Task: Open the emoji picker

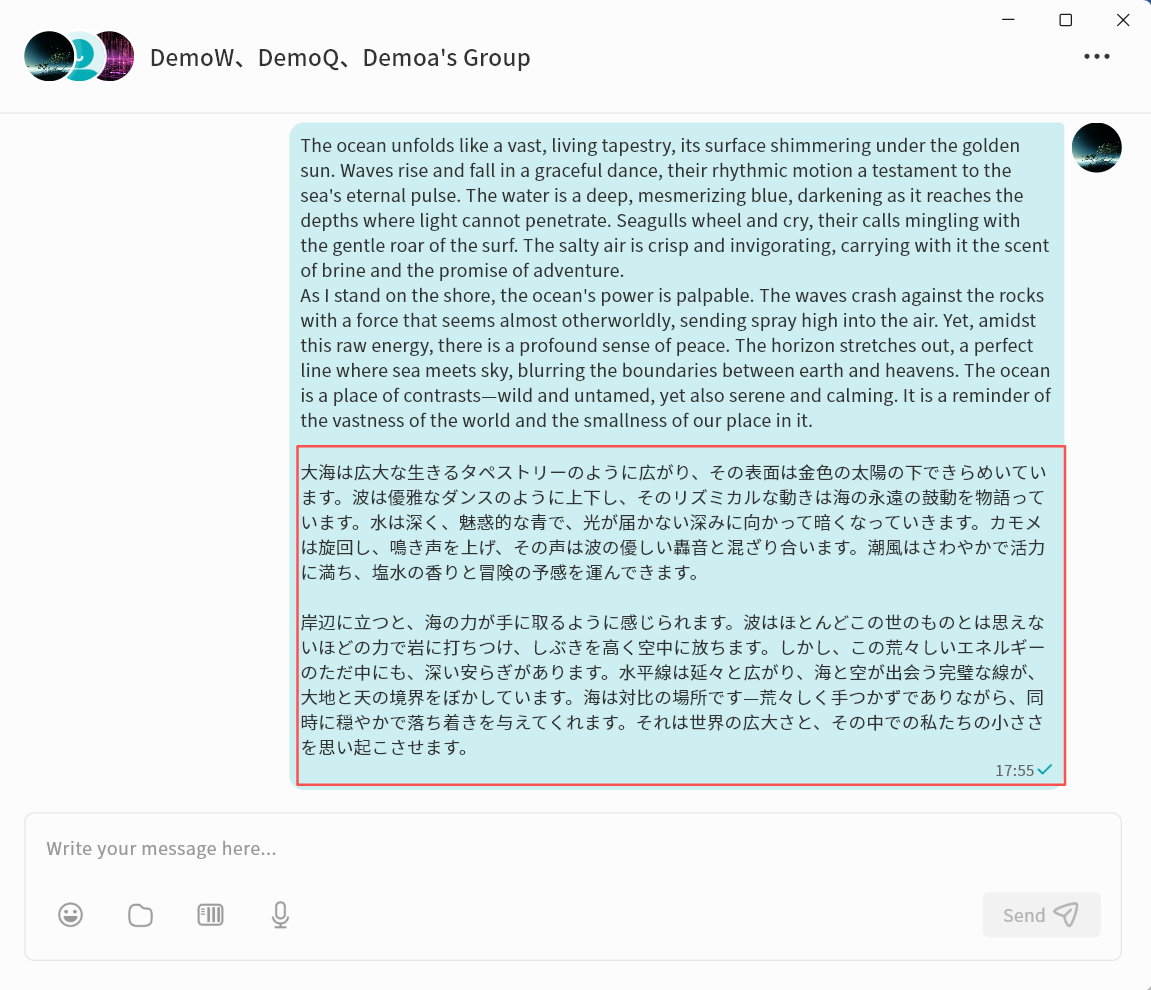Action: (x=70, y=914)
